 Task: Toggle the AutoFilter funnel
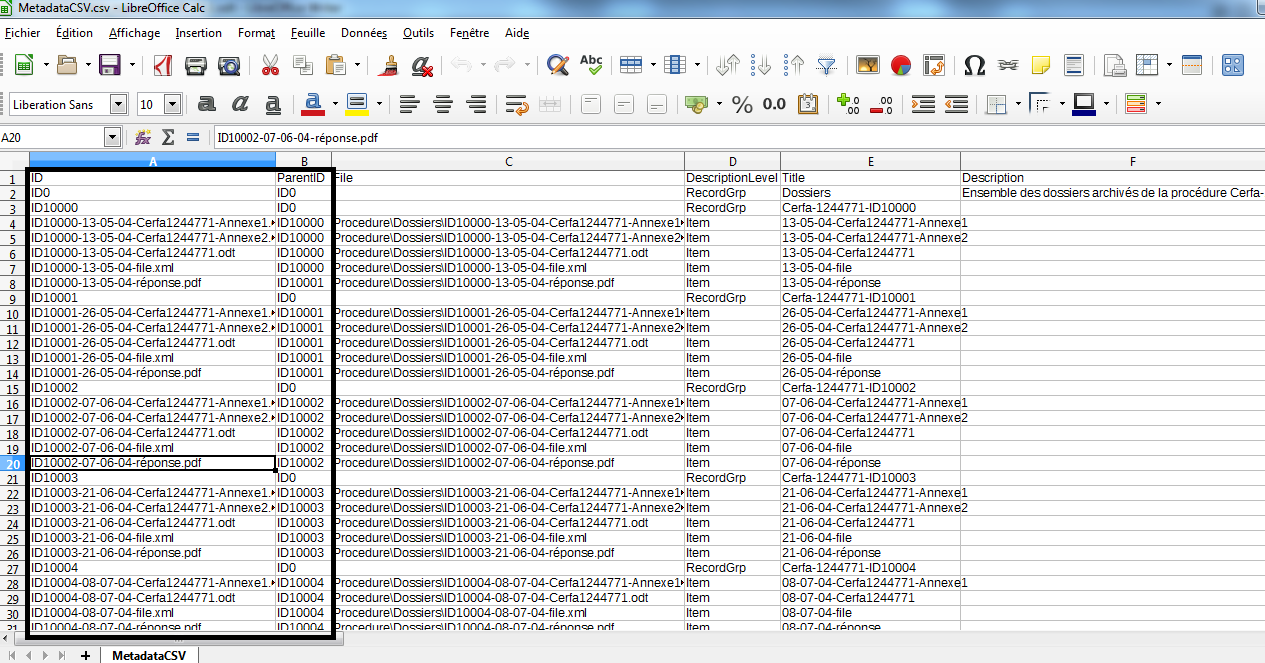point(826,66)
